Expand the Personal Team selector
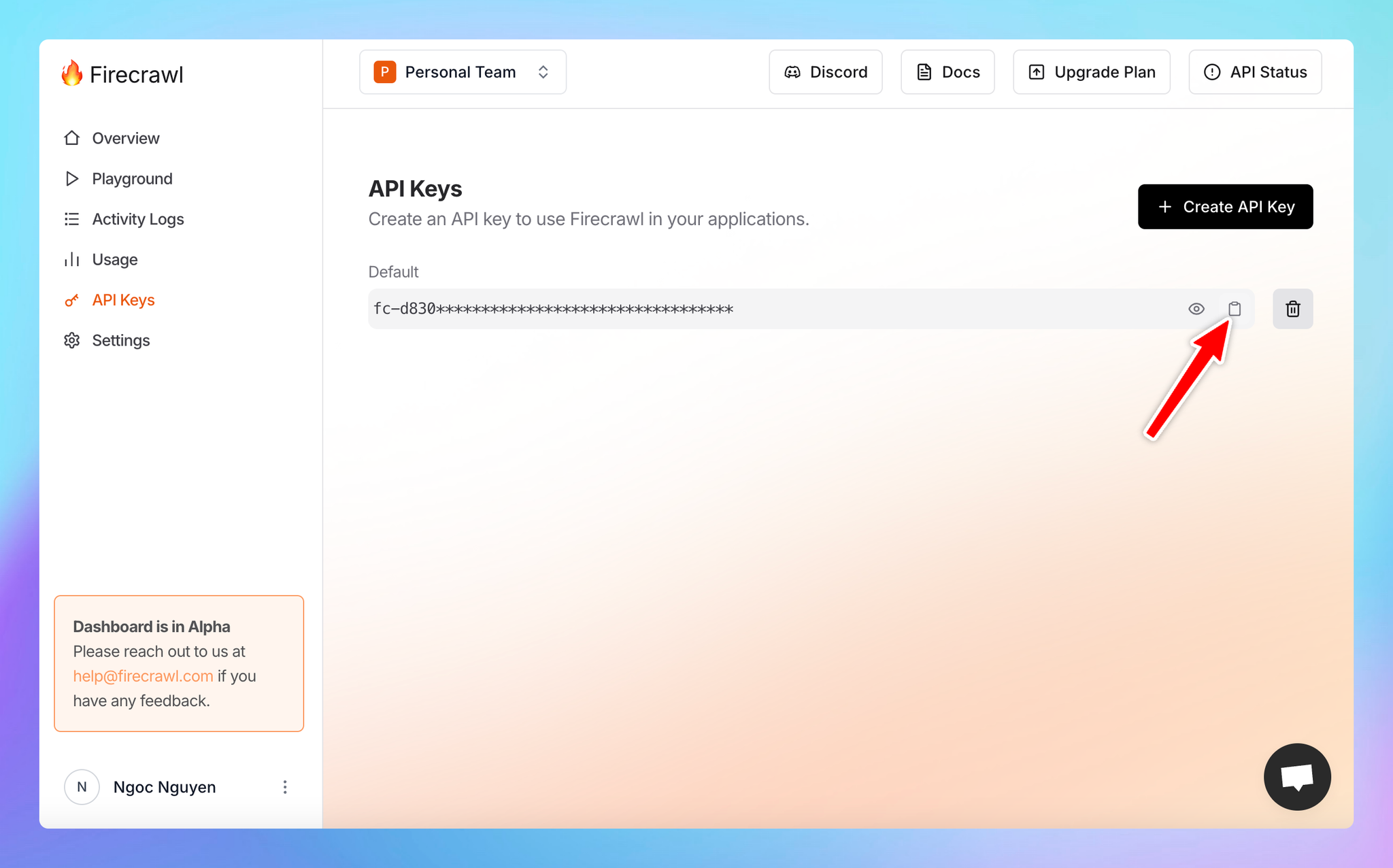 (463, 72)
